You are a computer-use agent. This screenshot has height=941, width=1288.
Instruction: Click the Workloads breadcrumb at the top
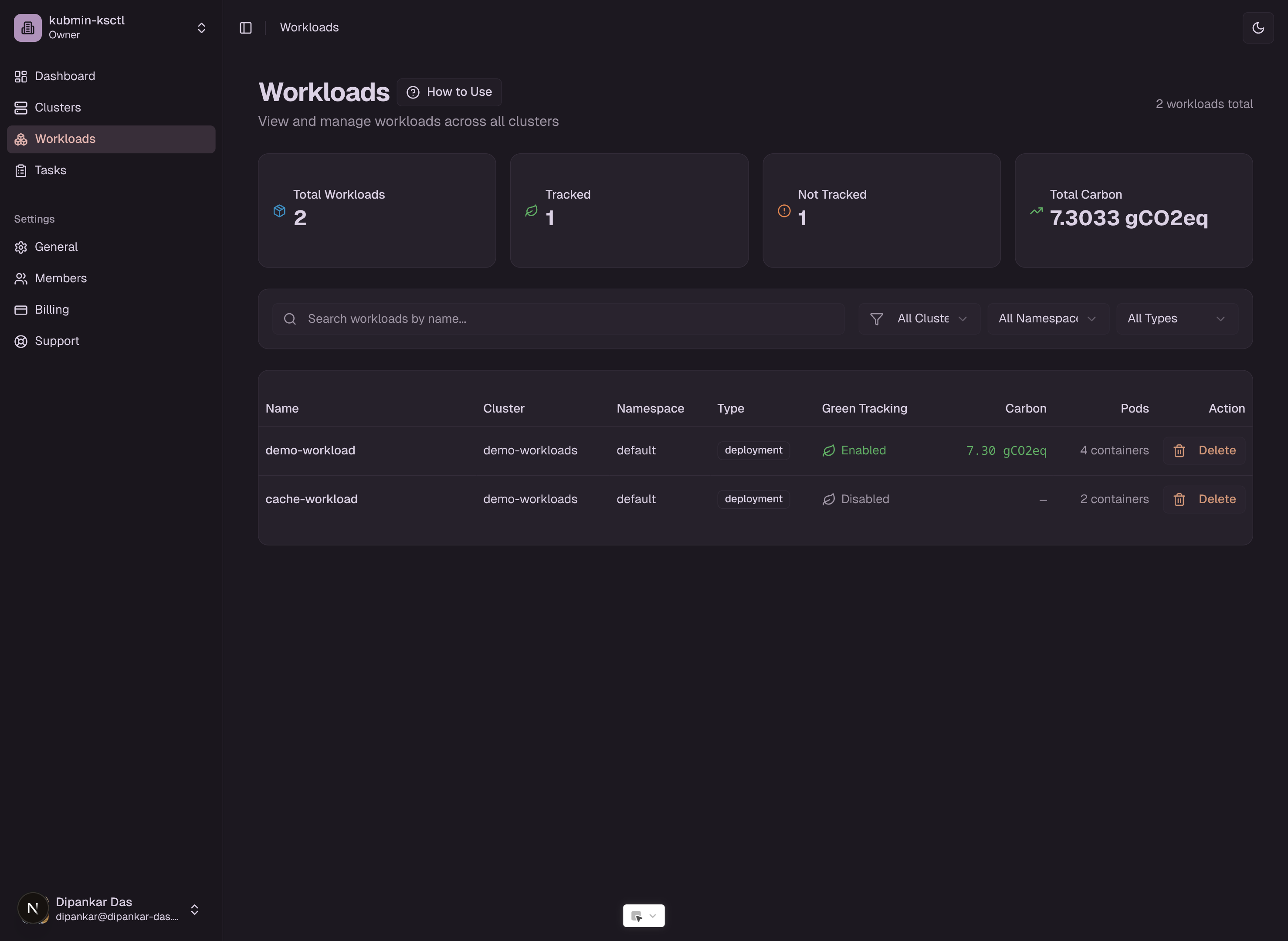[309, 27]
